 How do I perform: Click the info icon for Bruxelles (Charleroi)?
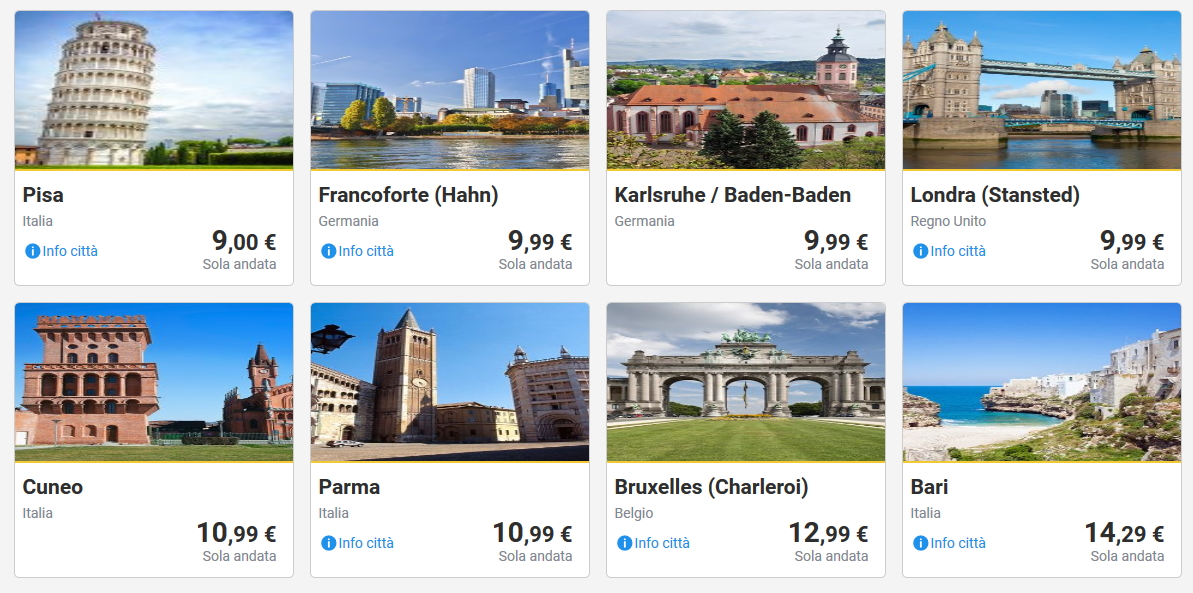click(625, 543)
